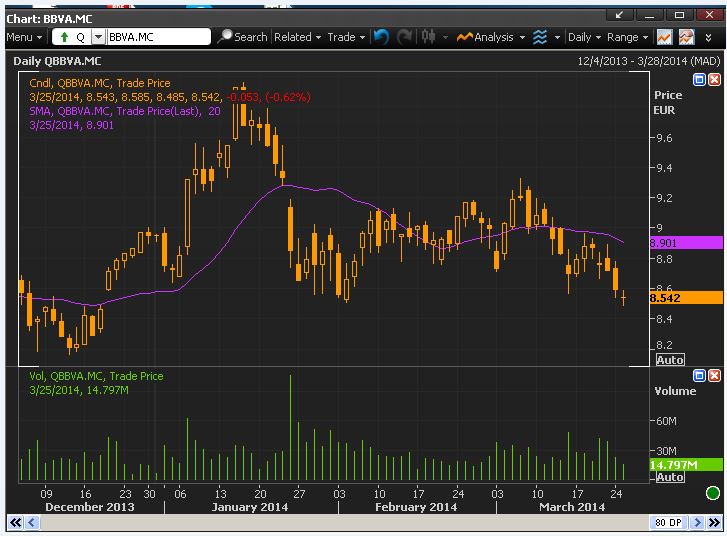Click the December 2013 timeline label
This screenshot has width=727, height=536.
(x=89, y=507)
